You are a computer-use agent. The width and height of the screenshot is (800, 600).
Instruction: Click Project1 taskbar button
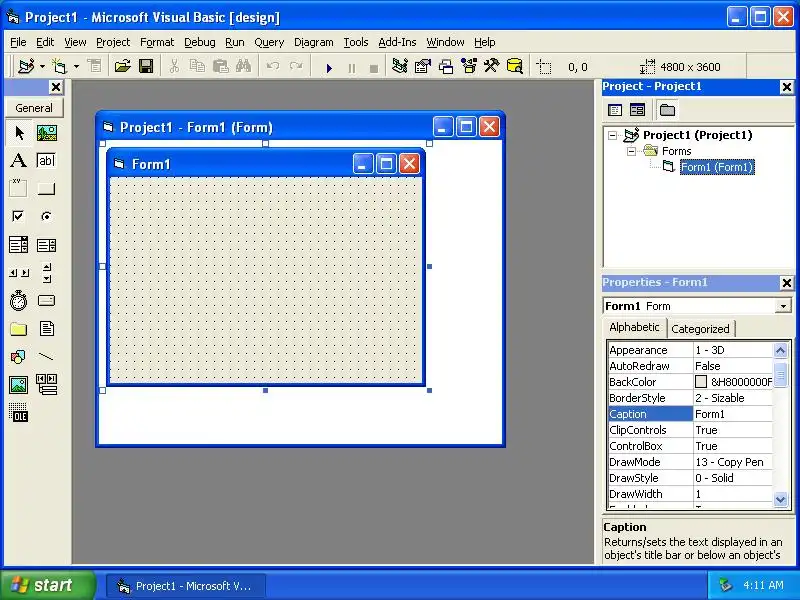[186, 586]
